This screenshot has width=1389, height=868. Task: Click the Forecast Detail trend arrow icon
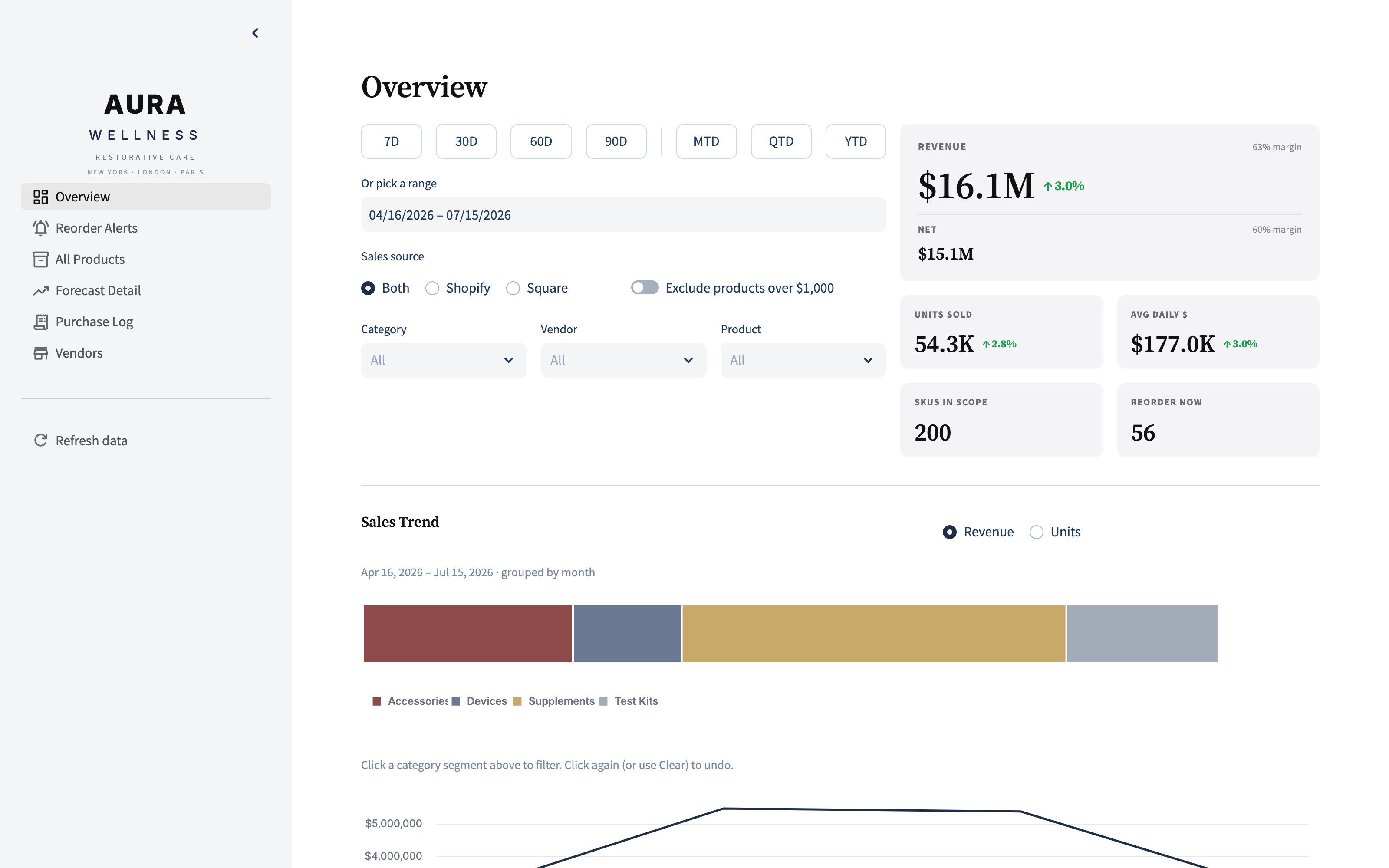point(41,290)
